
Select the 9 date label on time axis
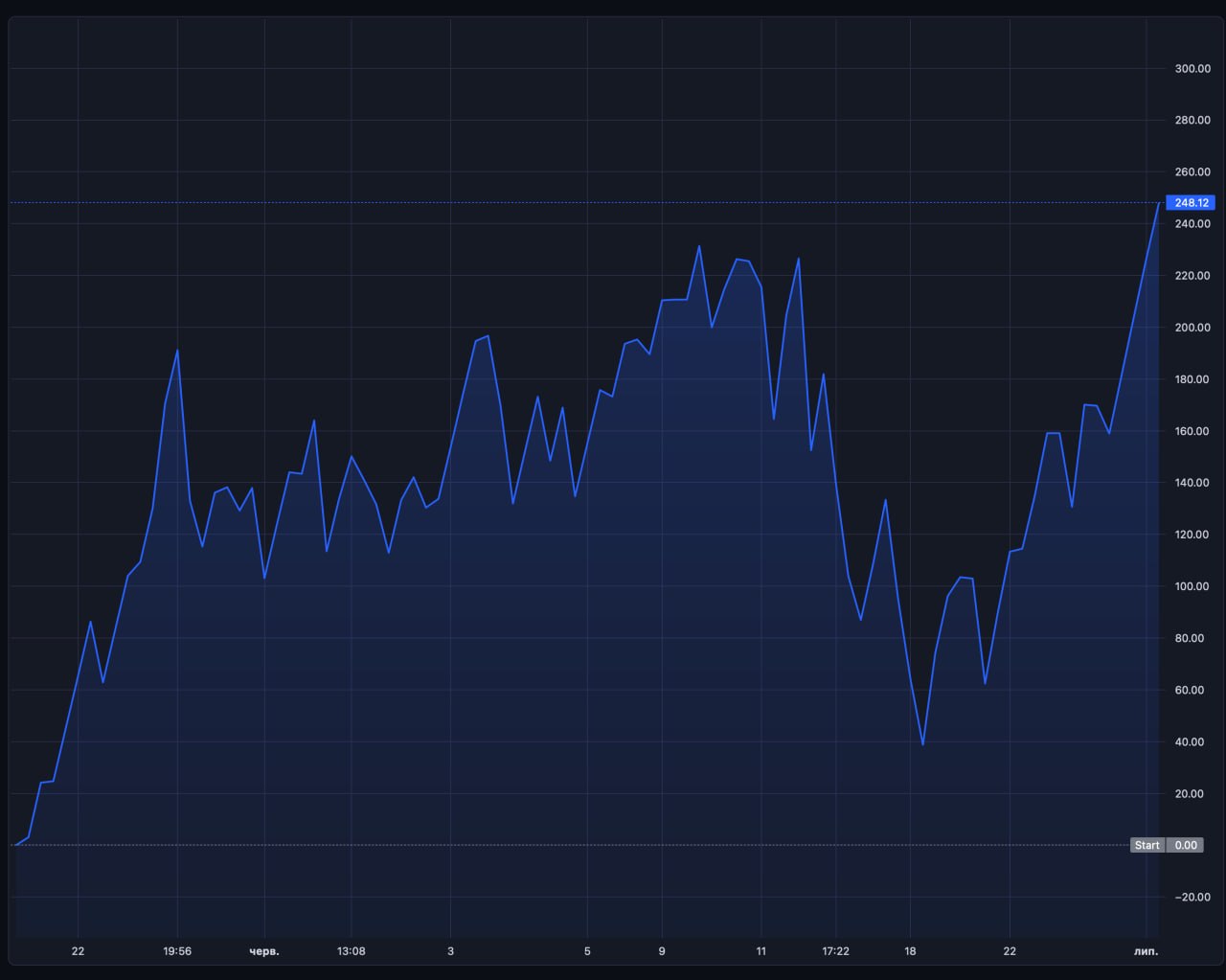point(662,951)
